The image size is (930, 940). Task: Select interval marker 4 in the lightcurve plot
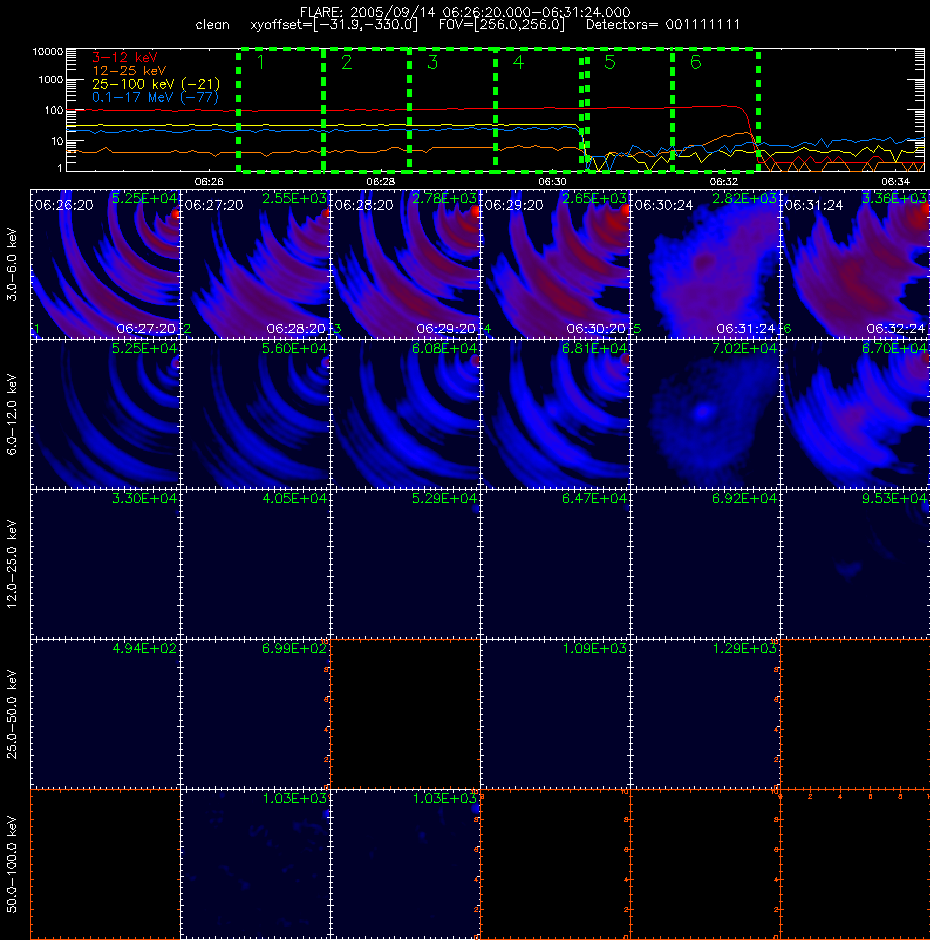click(x=519, y=62)
